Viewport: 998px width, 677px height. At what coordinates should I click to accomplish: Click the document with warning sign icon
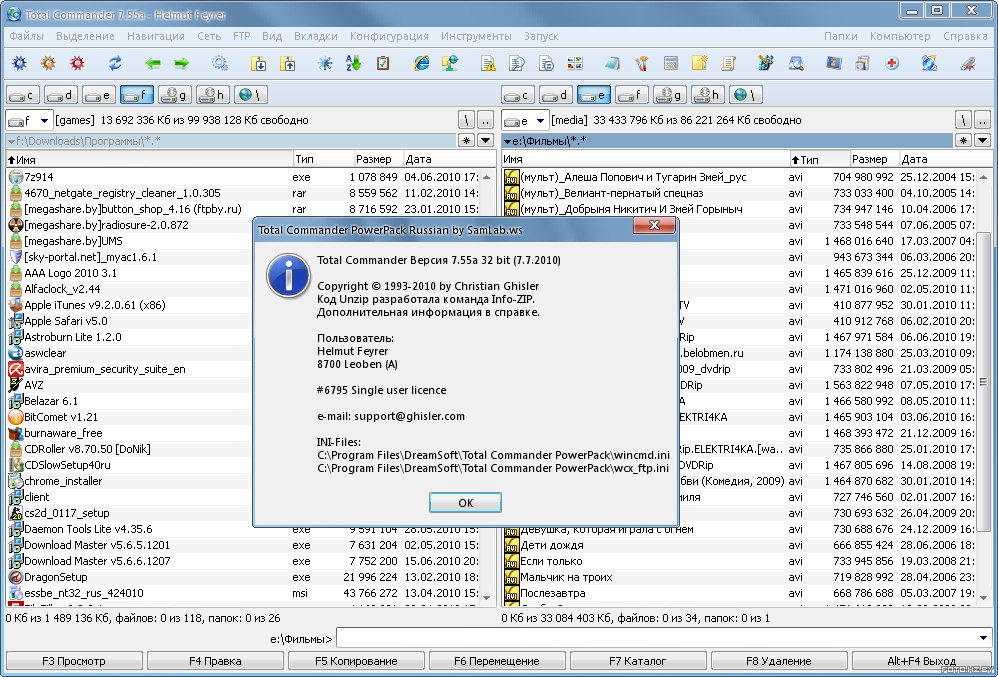point(488,63)
